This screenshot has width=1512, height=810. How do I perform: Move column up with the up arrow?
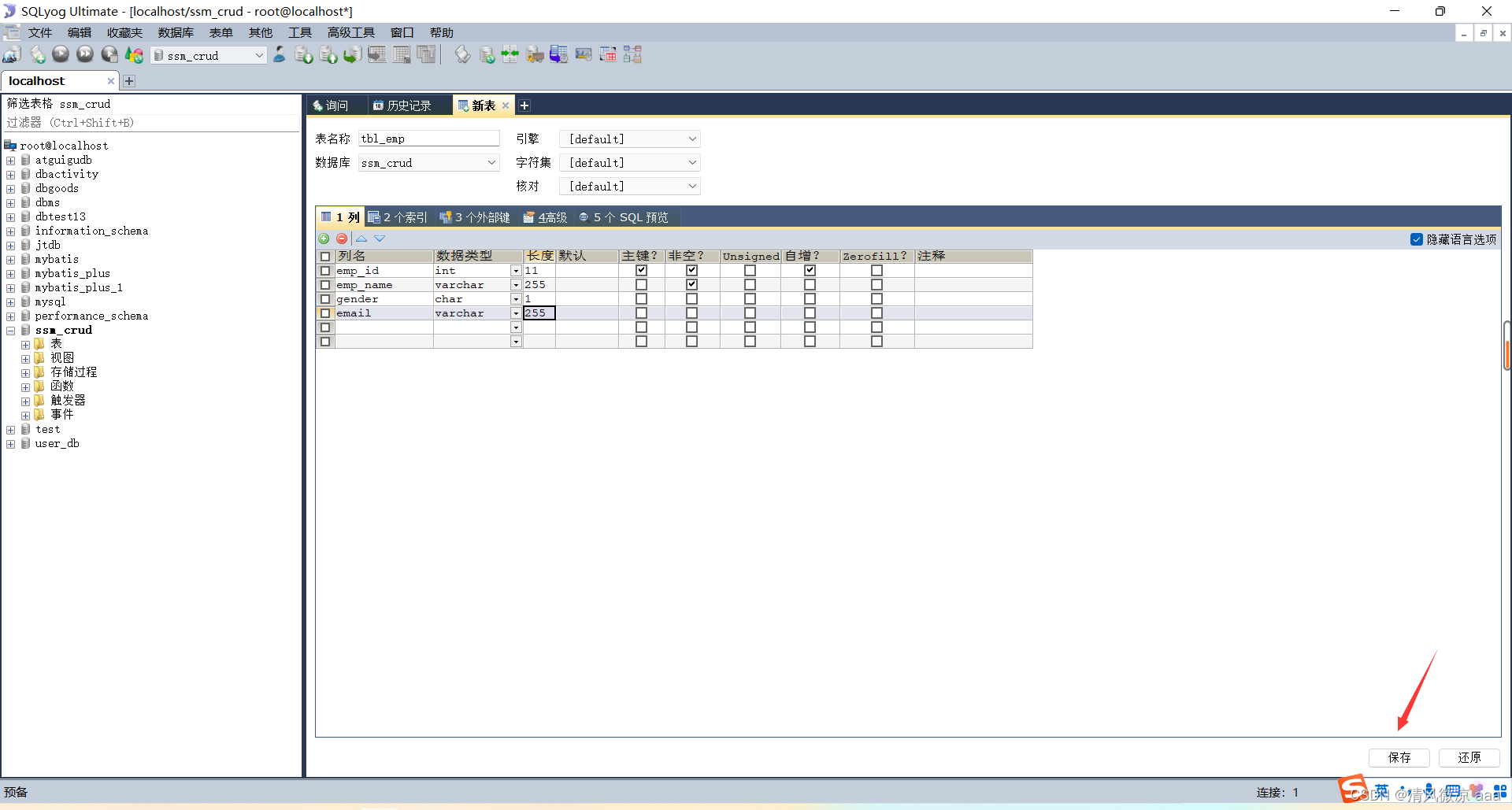[361, 239]
